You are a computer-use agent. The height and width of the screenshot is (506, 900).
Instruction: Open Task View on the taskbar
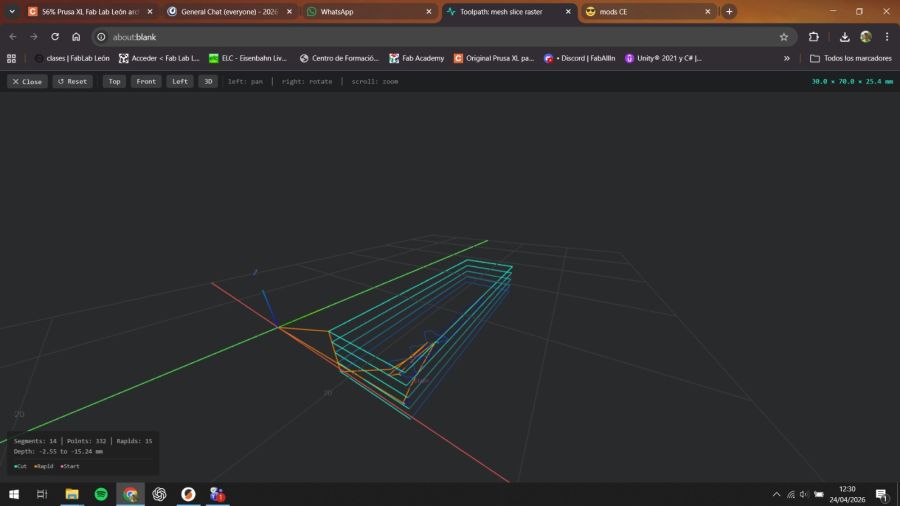coord(42,494)
